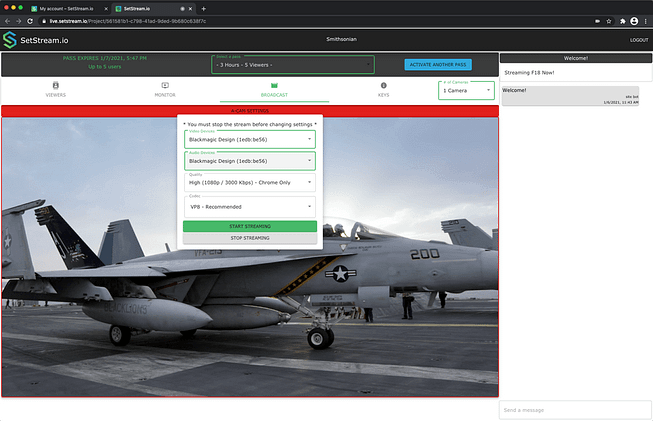The width and height of the screenshot is (653, 421).
Task: Open the Viewers tab
Action: coord(56,90)
